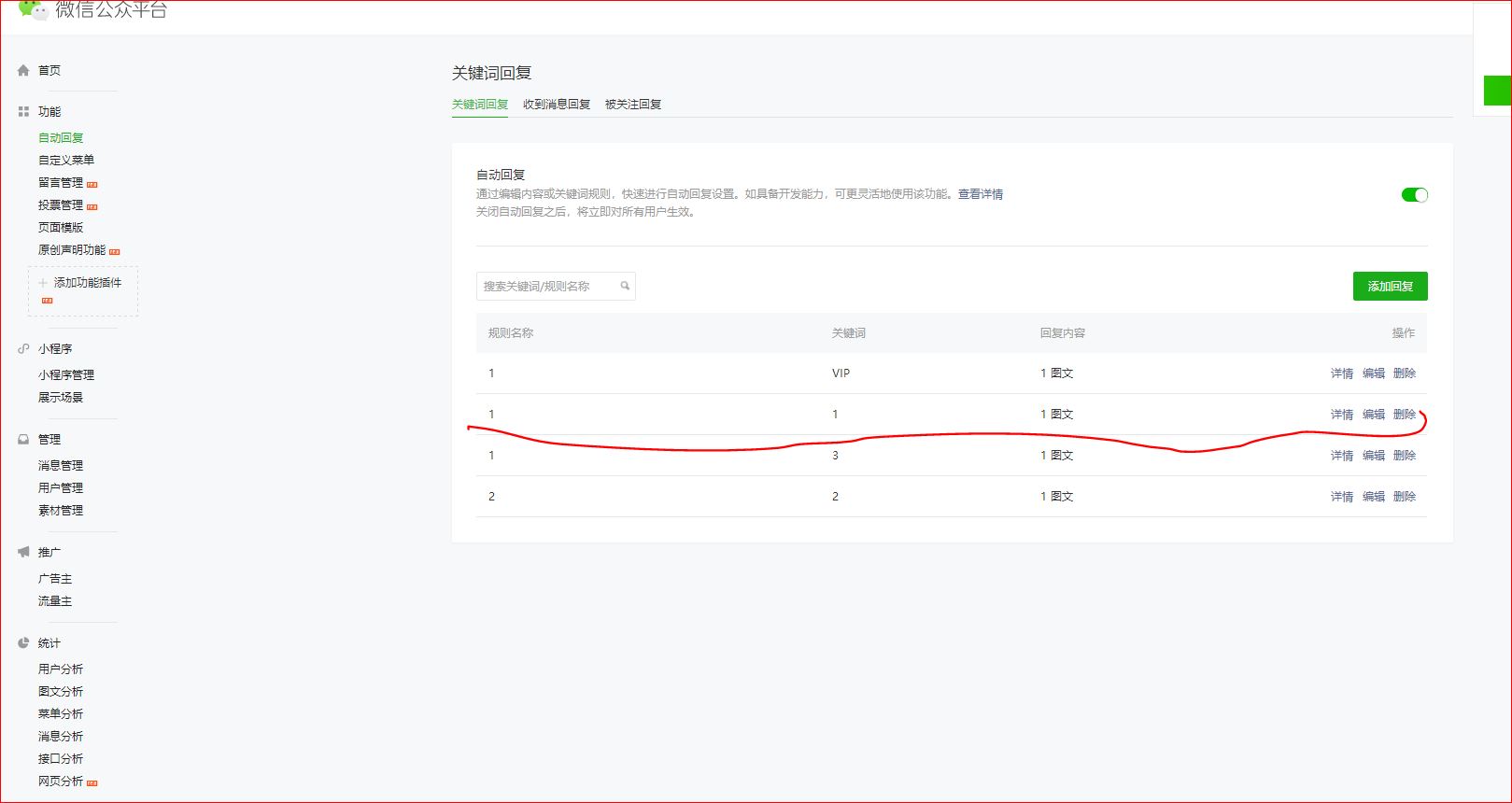
Task: Click the green 添加回复 button
Action: click(x=1391, y=286)
